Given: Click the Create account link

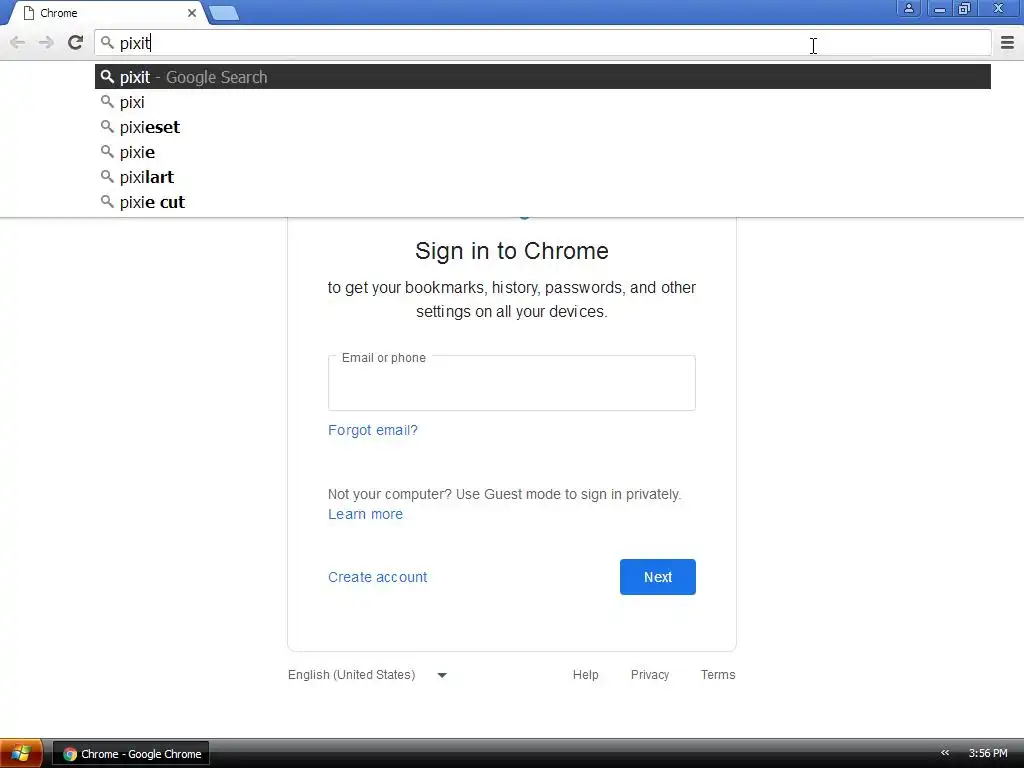Looking at the screenshot, I should click(x=377, y=577).
